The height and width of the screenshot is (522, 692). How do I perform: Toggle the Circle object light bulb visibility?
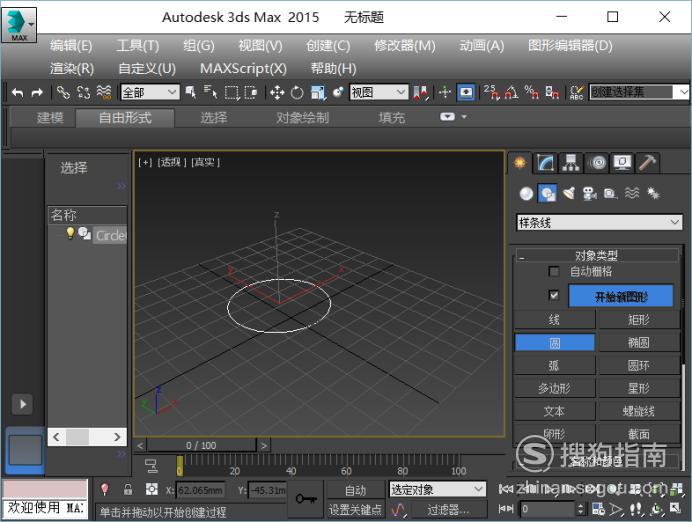click(x=70, y=233)
